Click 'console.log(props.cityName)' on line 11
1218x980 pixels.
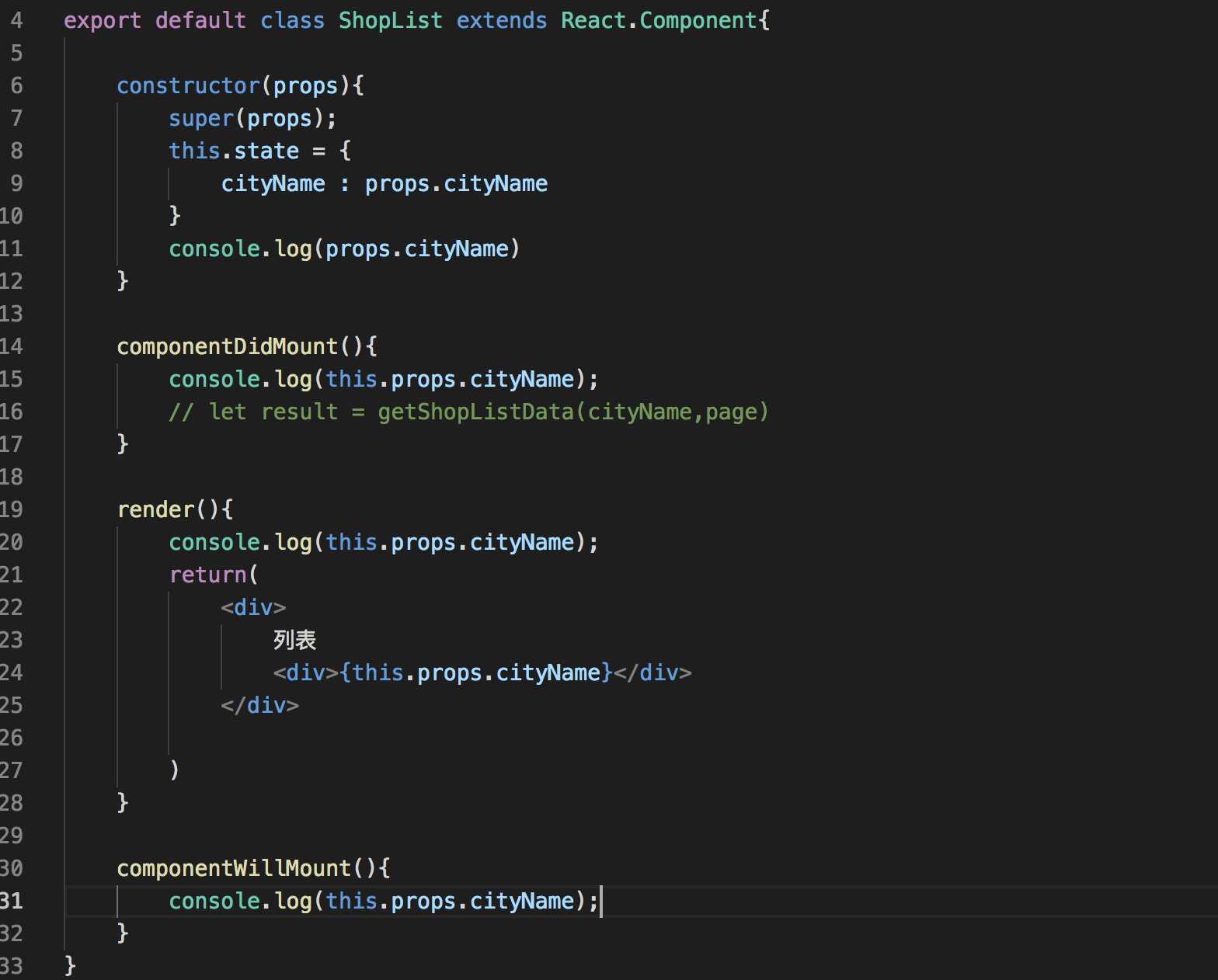344,248
